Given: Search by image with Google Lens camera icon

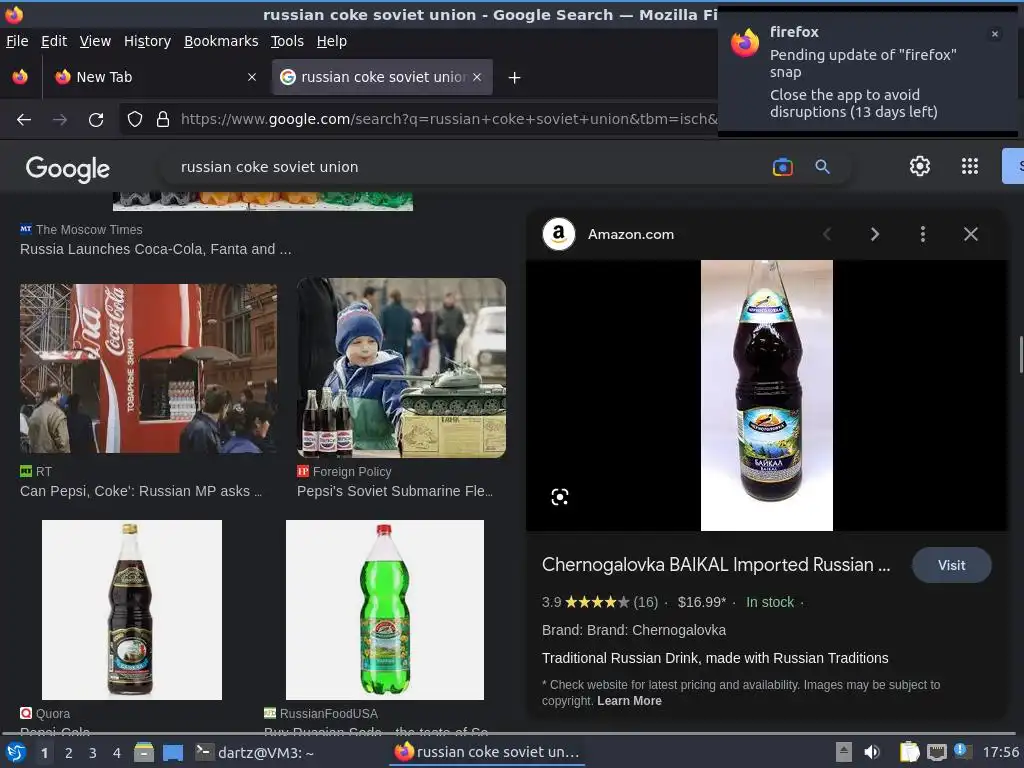Looking at the screenshot, I should pyautogui.click(x=782, y=167).
